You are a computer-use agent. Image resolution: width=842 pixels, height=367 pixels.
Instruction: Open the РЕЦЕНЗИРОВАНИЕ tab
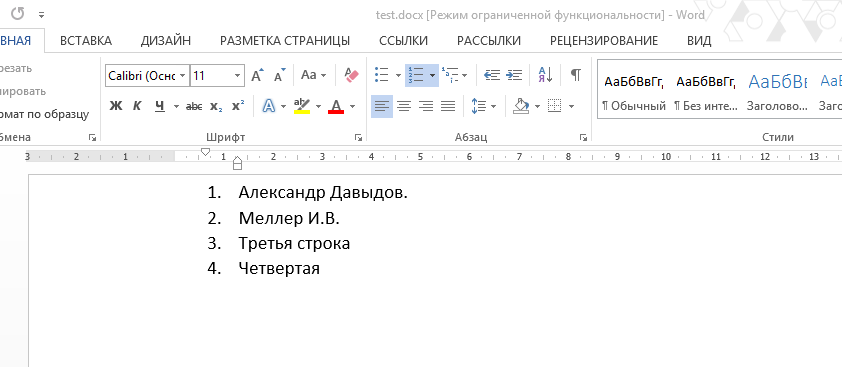click(x=604, y=41)
